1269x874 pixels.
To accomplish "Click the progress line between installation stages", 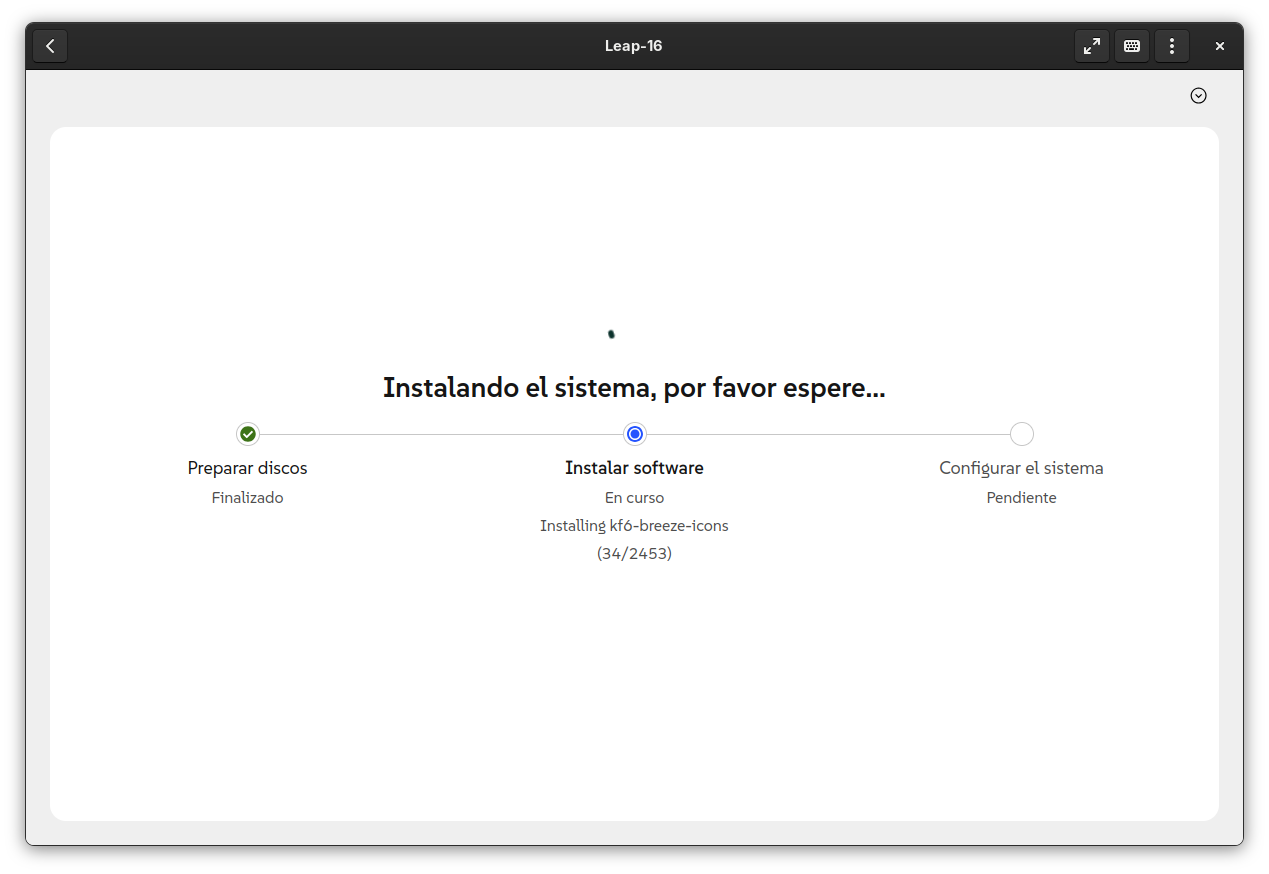I will coord(440,434).
